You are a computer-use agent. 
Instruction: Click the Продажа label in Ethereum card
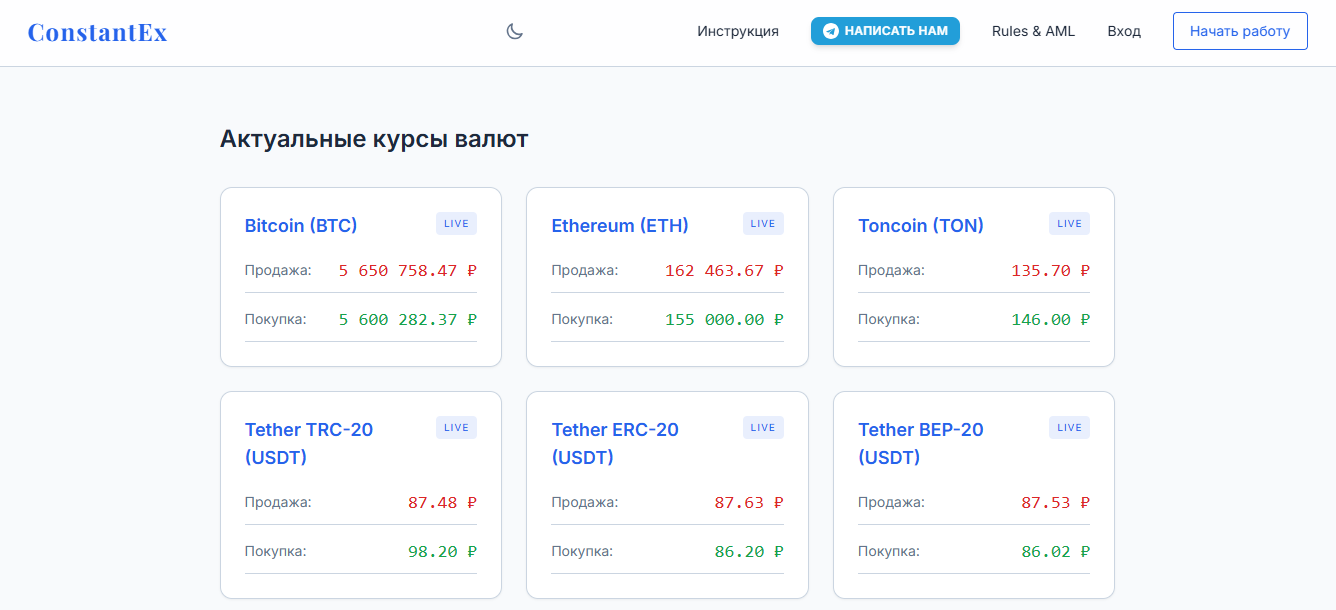tap(585, 270)
